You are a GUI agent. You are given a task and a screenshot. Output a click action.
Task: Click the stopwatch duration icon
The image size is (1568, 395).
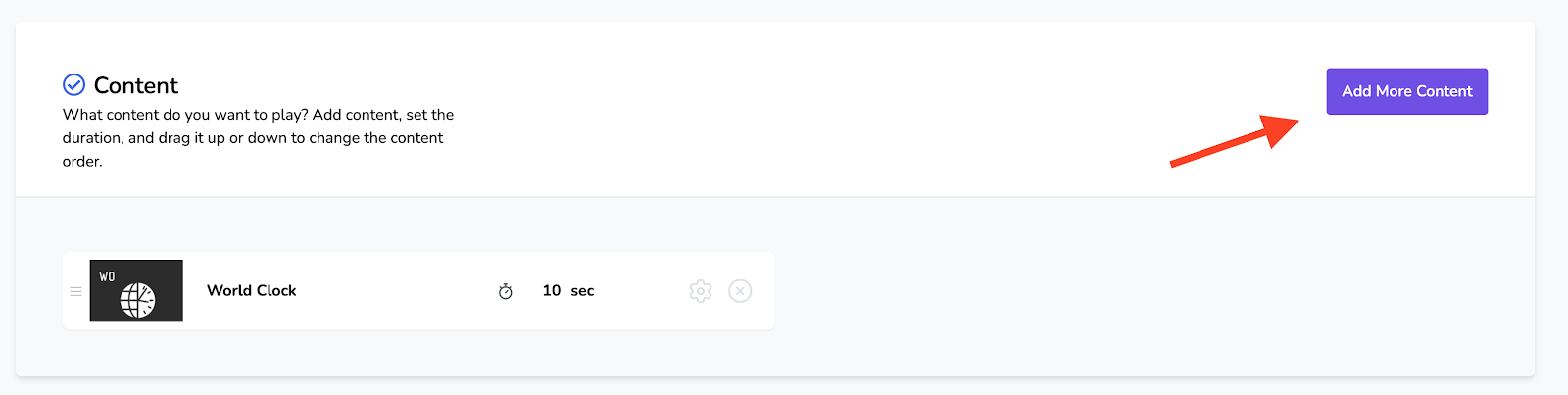pos(506,291)
